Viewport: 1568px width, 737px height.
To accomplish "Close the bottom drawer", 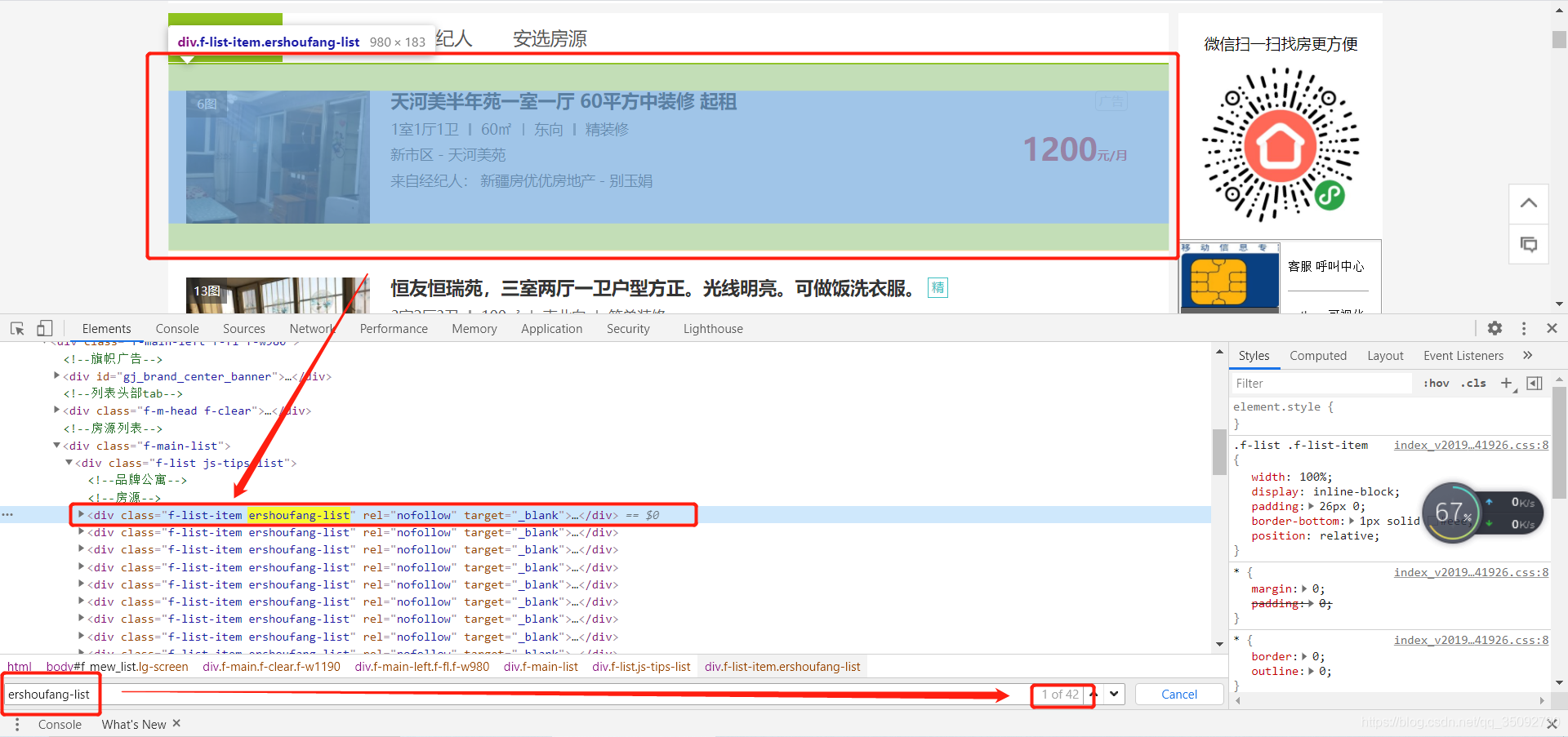I will (1552, 723).
